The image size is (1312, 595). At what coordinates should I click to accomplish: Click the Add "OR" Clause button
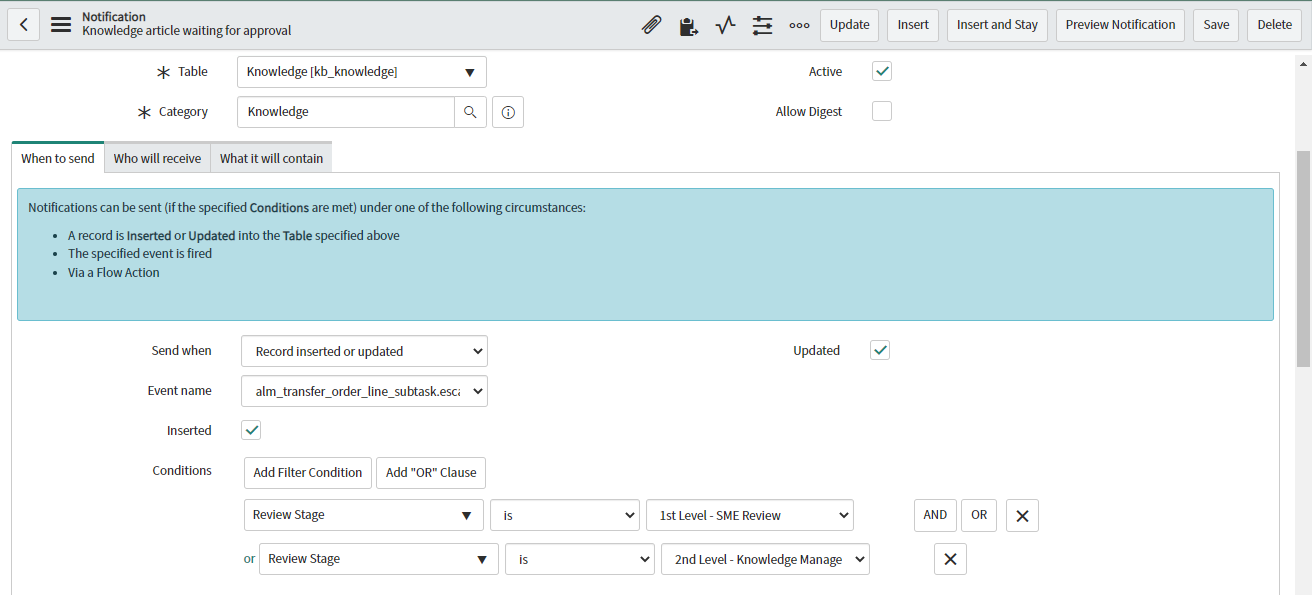pos(431,473)
